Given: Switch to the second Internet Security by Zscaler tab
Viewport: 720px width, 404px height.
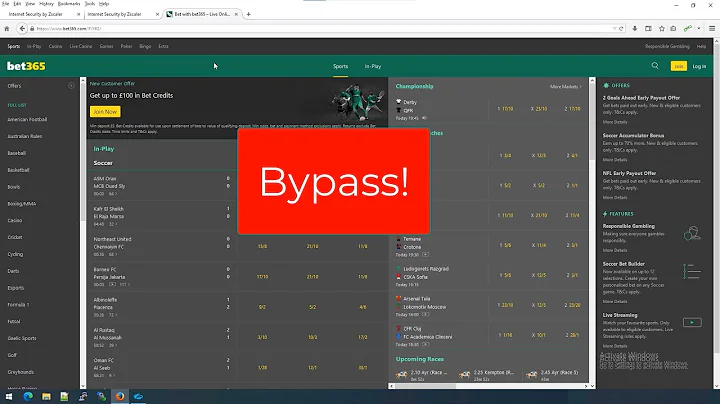Looking at the screenshot, I should click(x=115, y=14).
